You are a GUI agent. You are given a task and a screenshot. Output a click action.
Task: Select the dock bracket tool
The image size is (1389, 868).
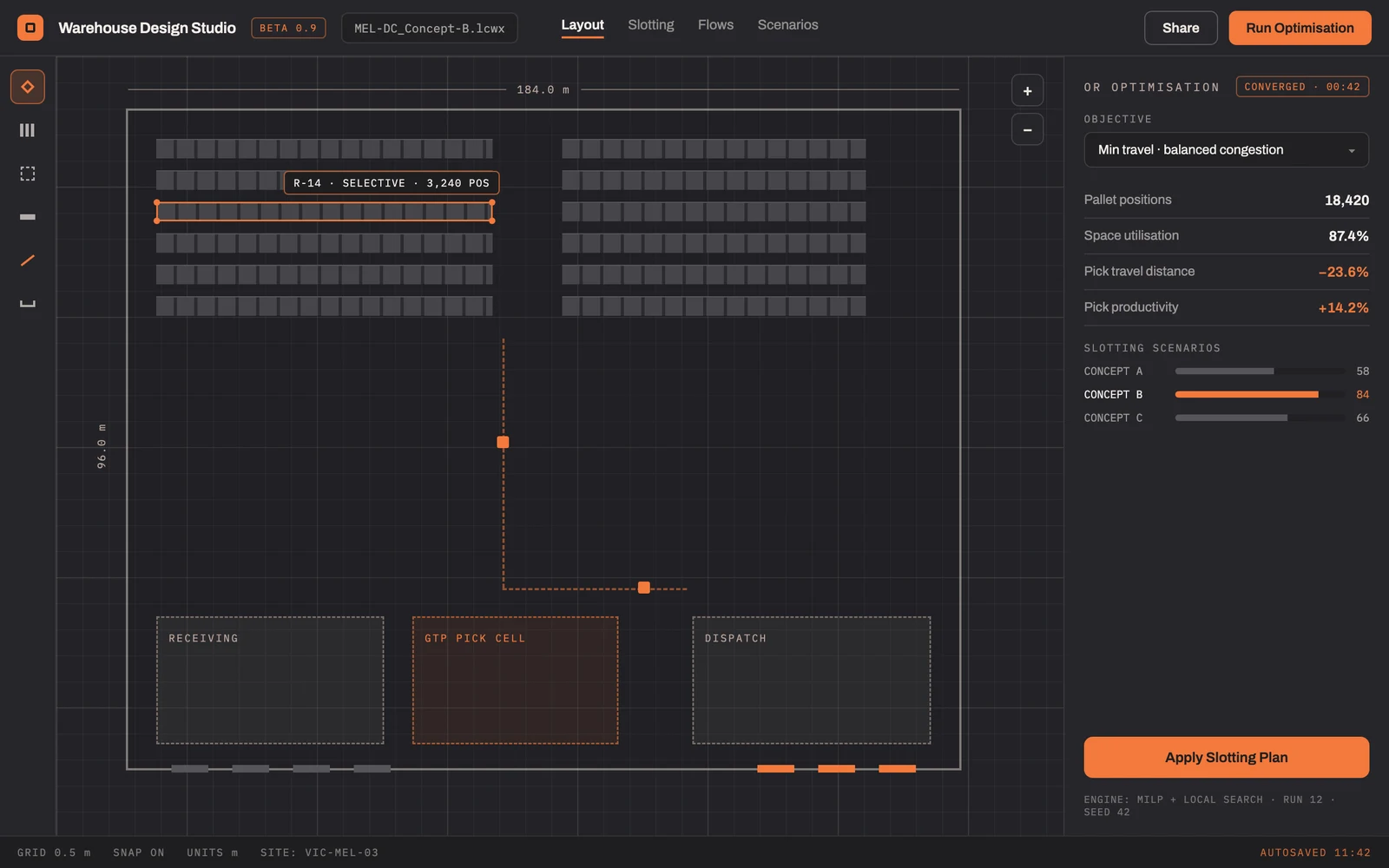click(28, 304)
